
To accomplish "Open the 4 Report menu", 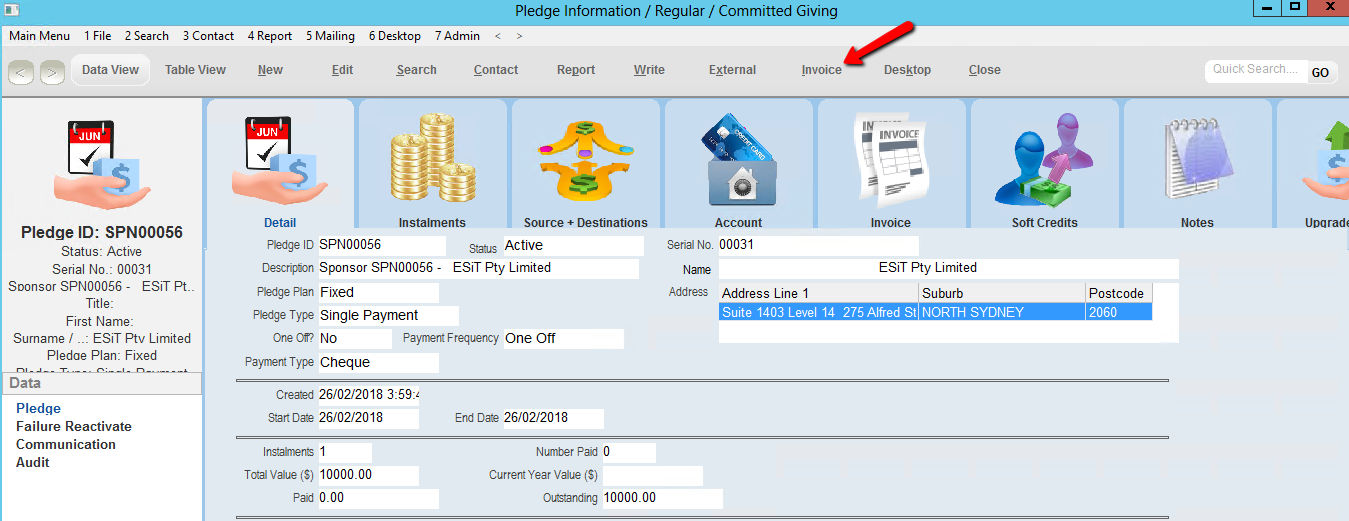I will (x=269, y=36).
